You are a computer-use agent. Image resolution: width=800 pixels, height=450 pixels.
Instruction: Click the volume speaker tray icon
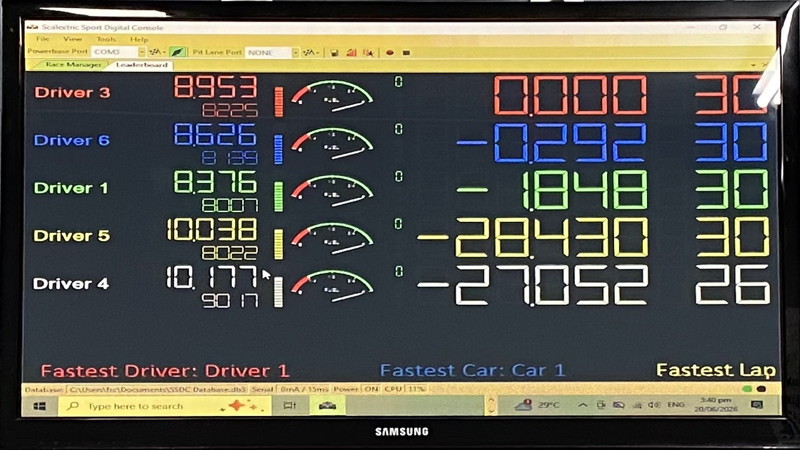[x=654, y=405]
